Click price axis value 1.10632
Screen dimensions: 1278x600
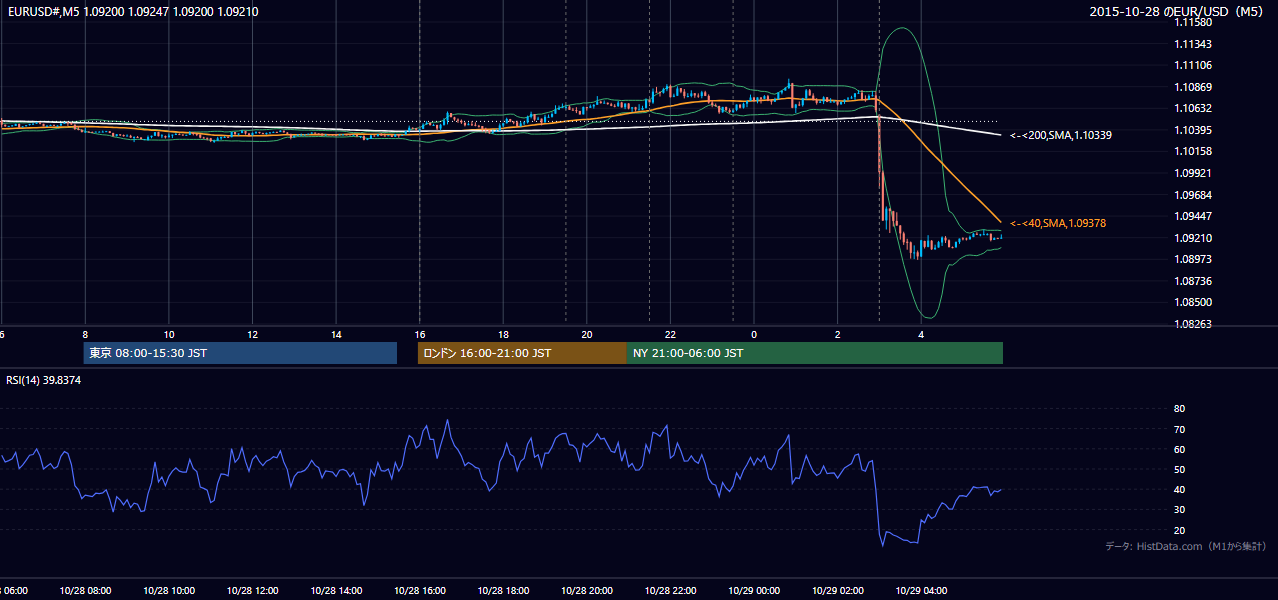coord(1192,108)
